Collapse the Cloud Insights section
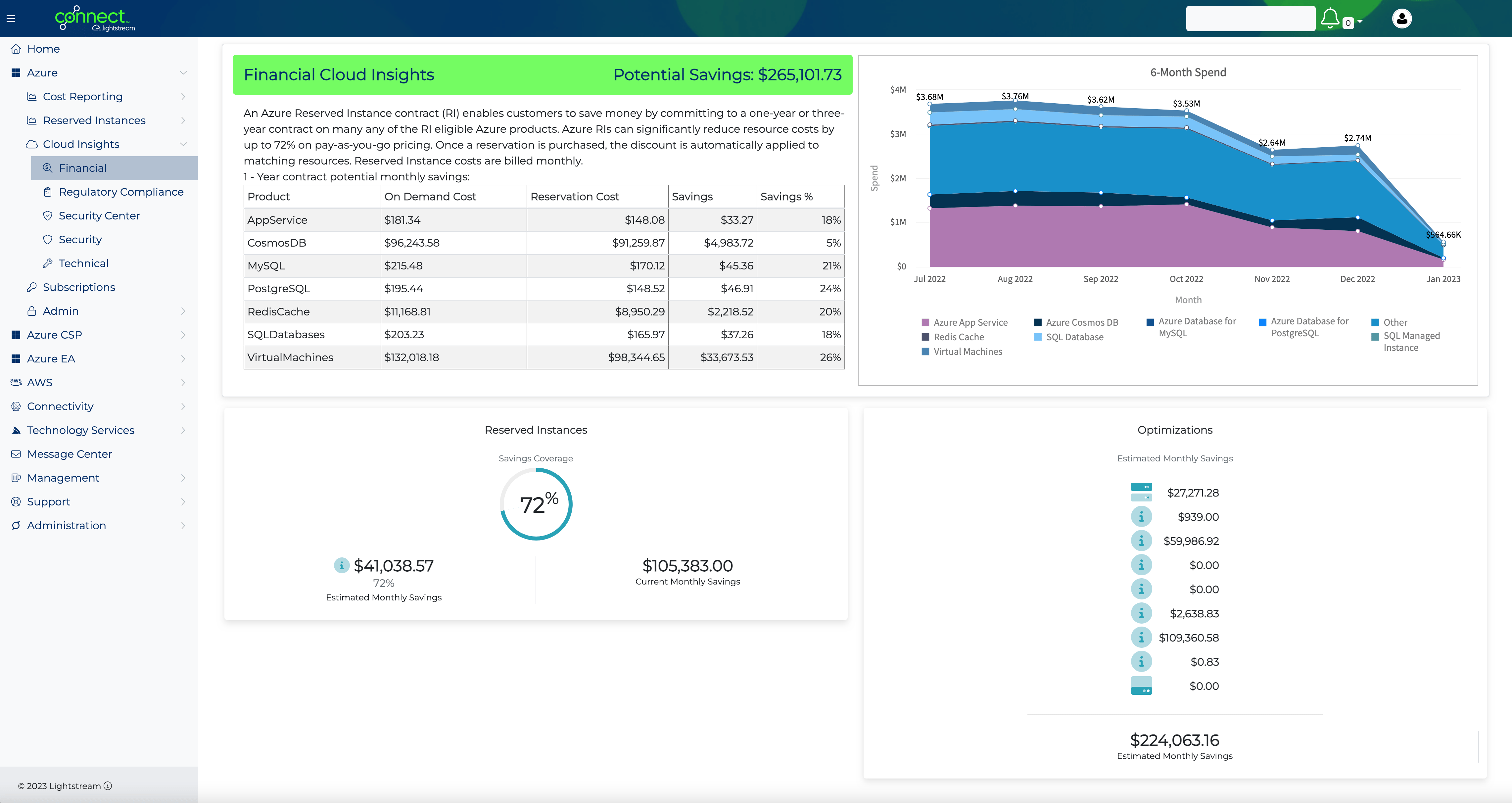The image size is (1512, 803). [x=81, y=144]
